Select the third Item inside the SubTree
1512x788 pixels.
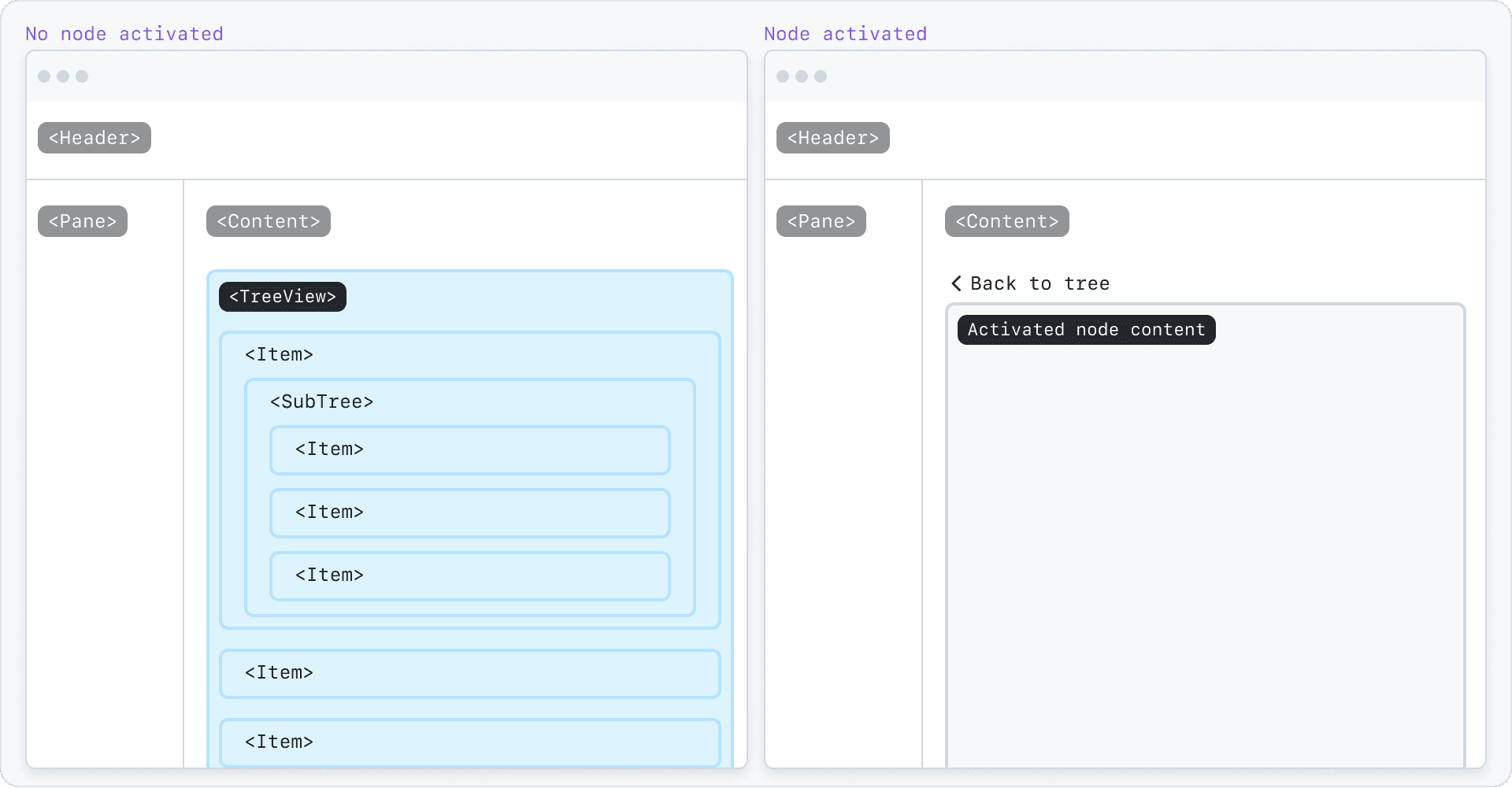pos(470,576)
